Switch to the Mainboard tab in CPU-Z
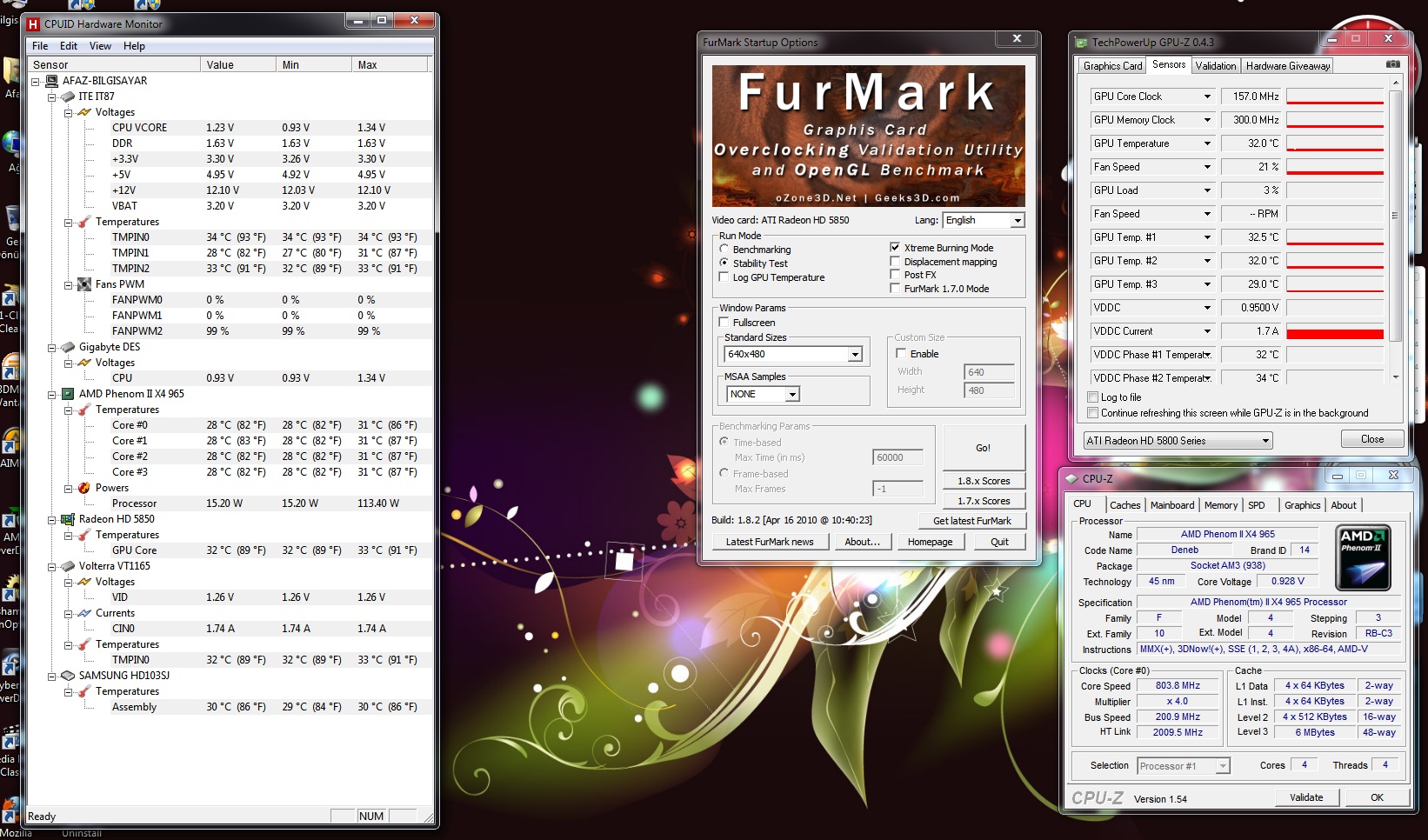1428x840 pixels. pos(1172,505)
